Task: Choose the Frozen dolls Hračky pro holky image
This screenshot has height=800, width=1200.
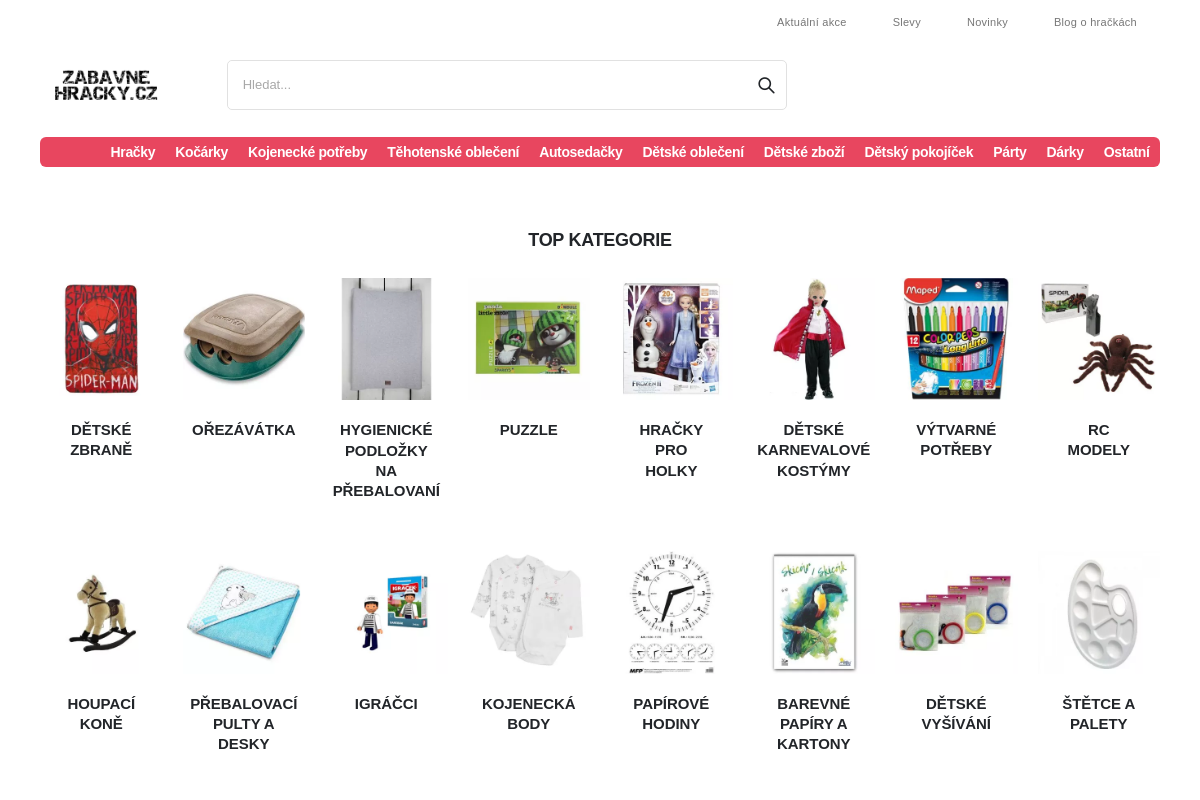Action: [x=671, y=339]
